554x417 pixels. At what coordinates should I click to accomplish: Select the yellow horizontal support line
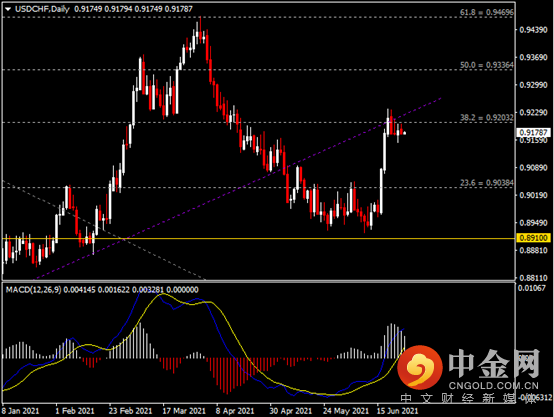(x=258, y=239)
